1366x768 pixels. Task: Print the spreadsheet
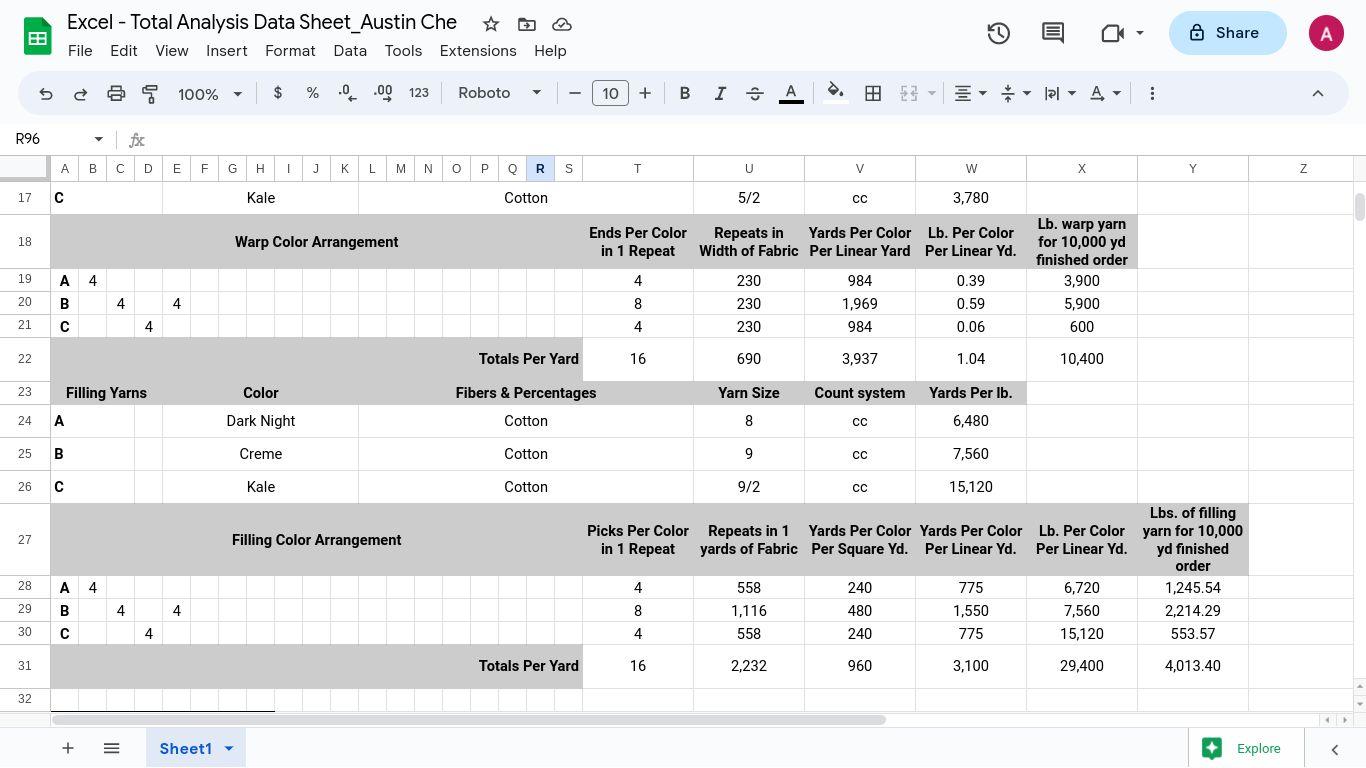click(x=116, y=93)
